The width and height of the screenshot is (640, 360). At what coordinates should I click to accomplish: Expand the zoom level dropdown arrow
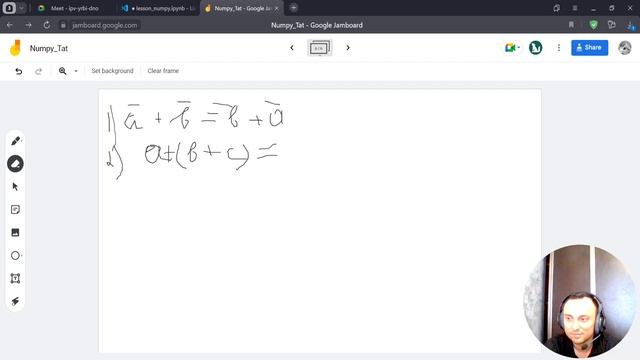pyautogui.click(x=76, y=71)
